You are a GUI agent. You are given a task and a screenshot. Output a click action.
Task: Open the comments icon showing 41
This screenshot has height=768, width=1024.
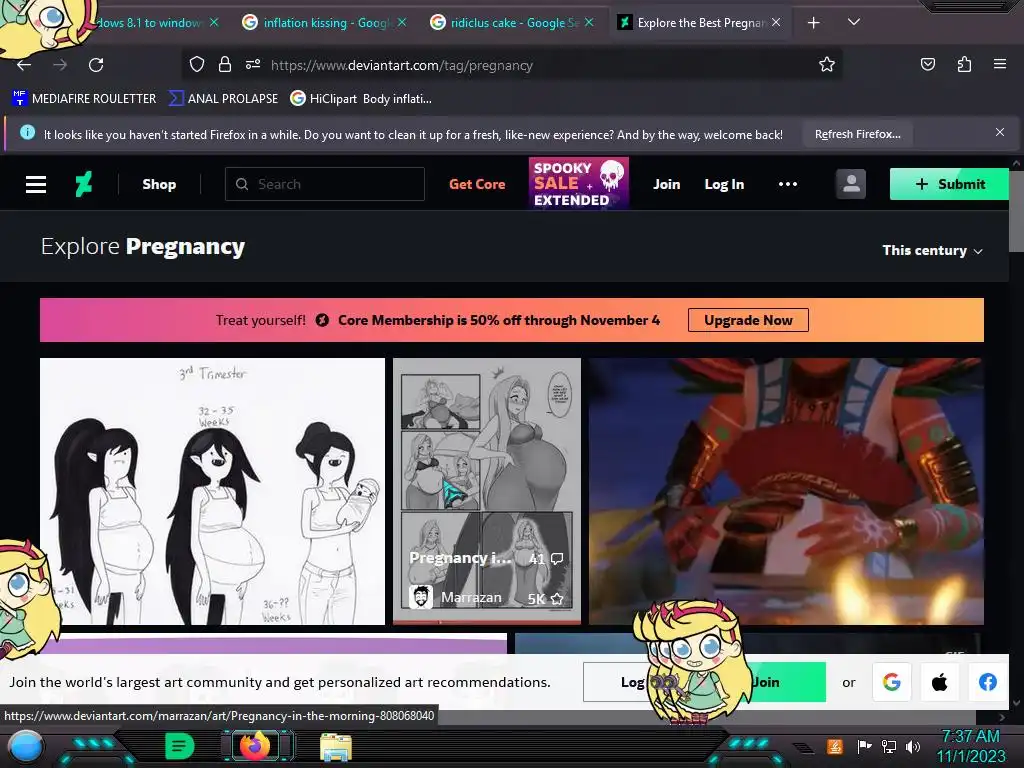[x=546, y=558]
